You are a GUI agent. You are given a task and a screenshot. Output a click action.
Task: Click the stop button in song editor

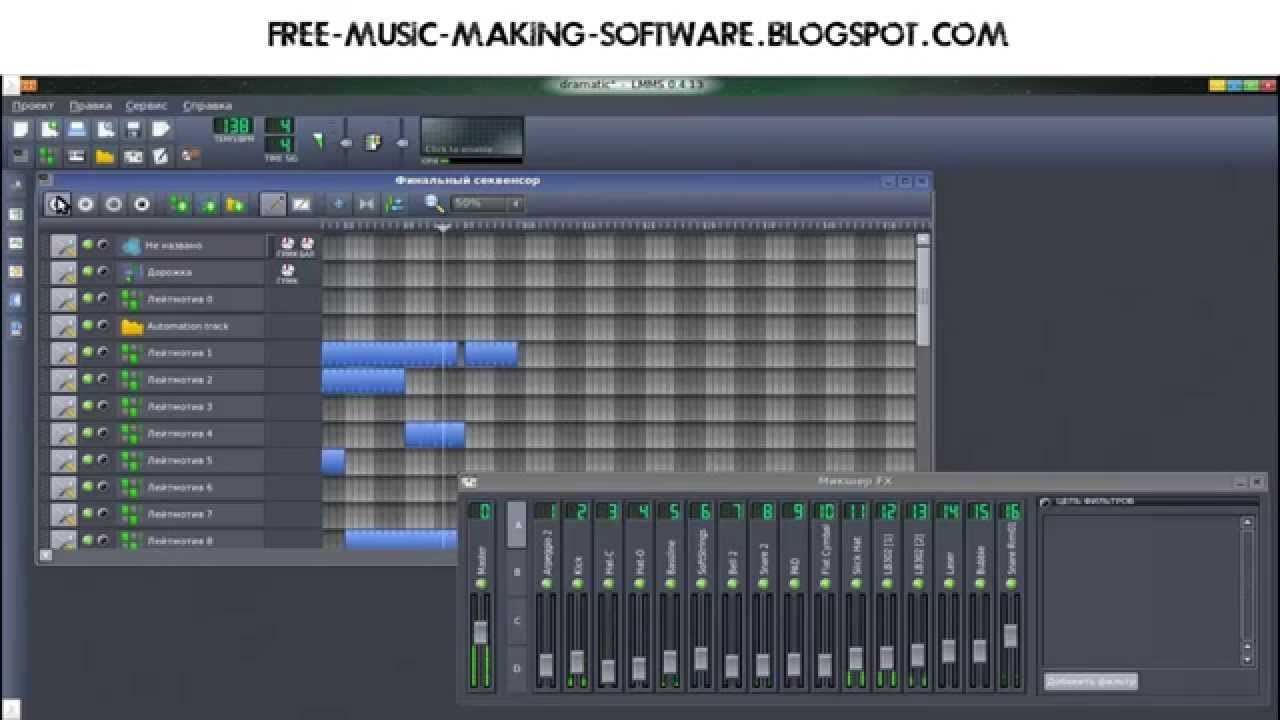[x=142, y=204]
